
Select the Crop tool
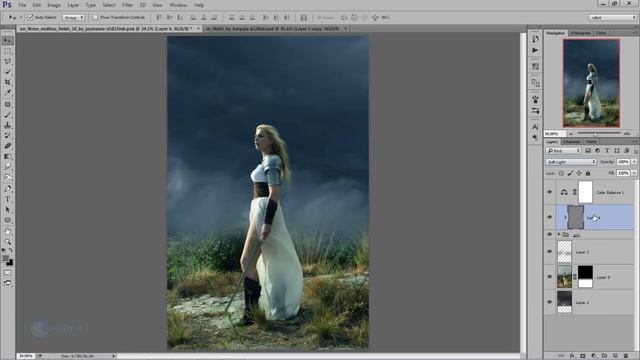click(8, 82)
